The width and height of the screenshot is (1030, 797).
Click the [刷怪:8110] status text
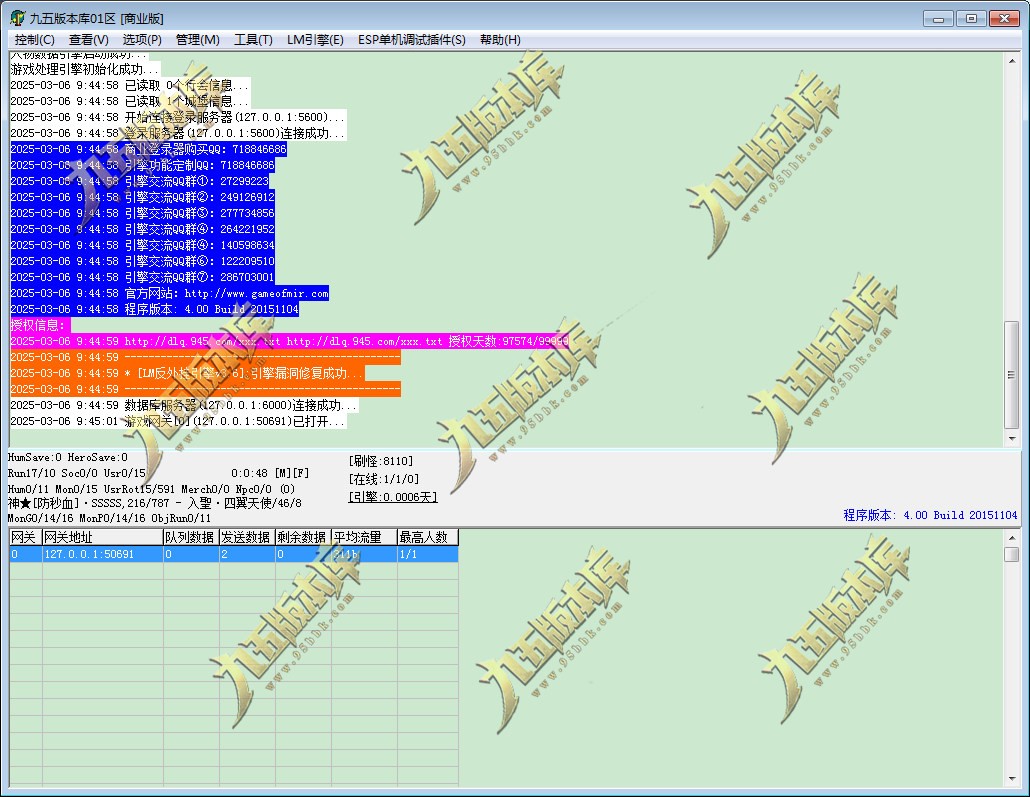click(381, 461)
